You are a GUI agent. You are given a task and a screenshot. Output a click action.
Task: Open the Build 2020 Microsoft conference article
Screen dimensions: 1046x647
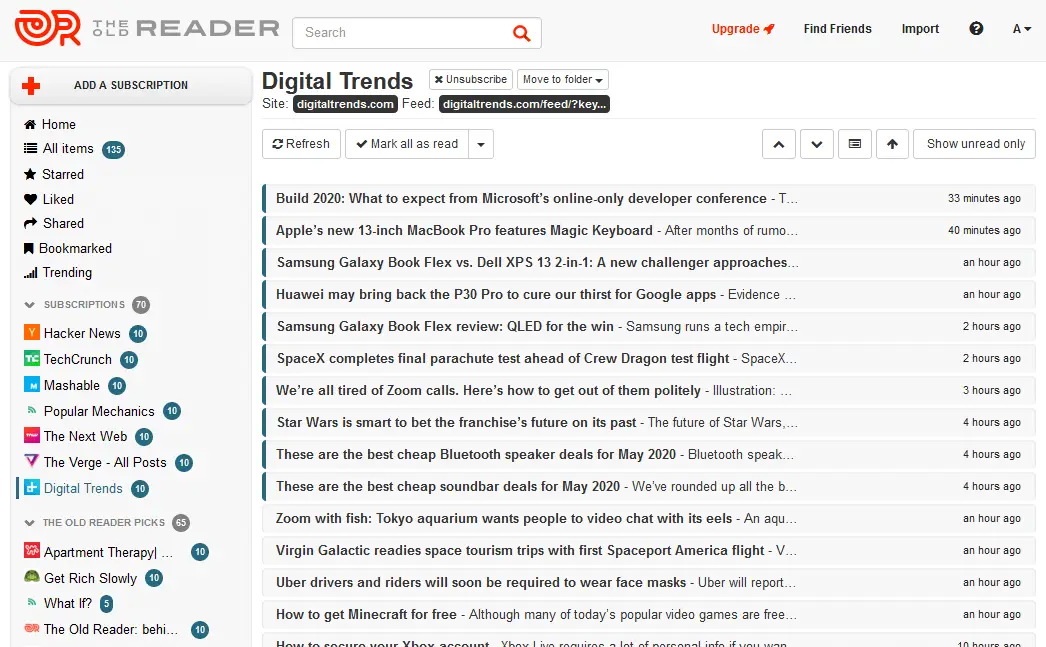[x=648, y=199]
